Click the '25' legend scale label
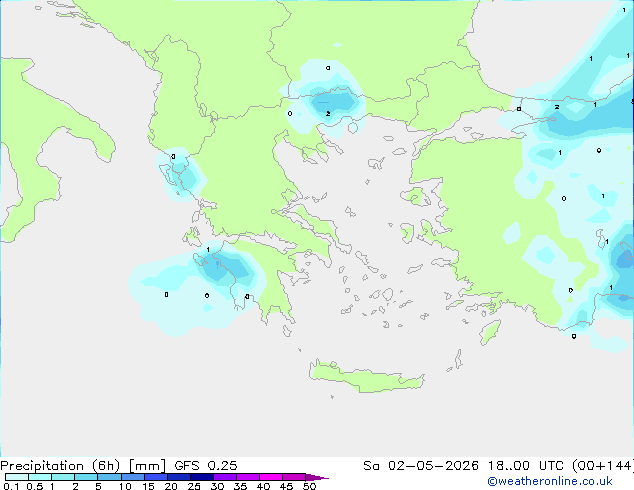634x490 pixels. (x=194, y=486)
